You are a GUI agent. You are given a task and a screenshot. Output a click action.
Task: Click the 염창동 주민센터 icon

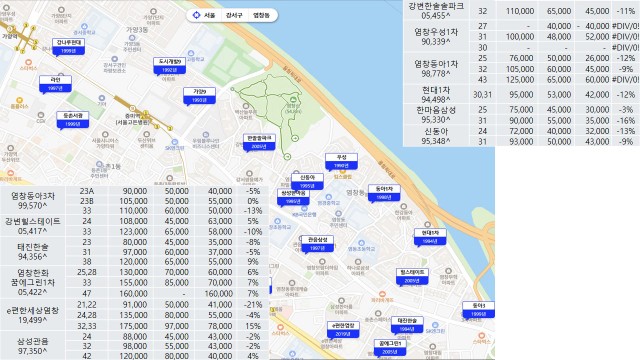pos(338,213)
